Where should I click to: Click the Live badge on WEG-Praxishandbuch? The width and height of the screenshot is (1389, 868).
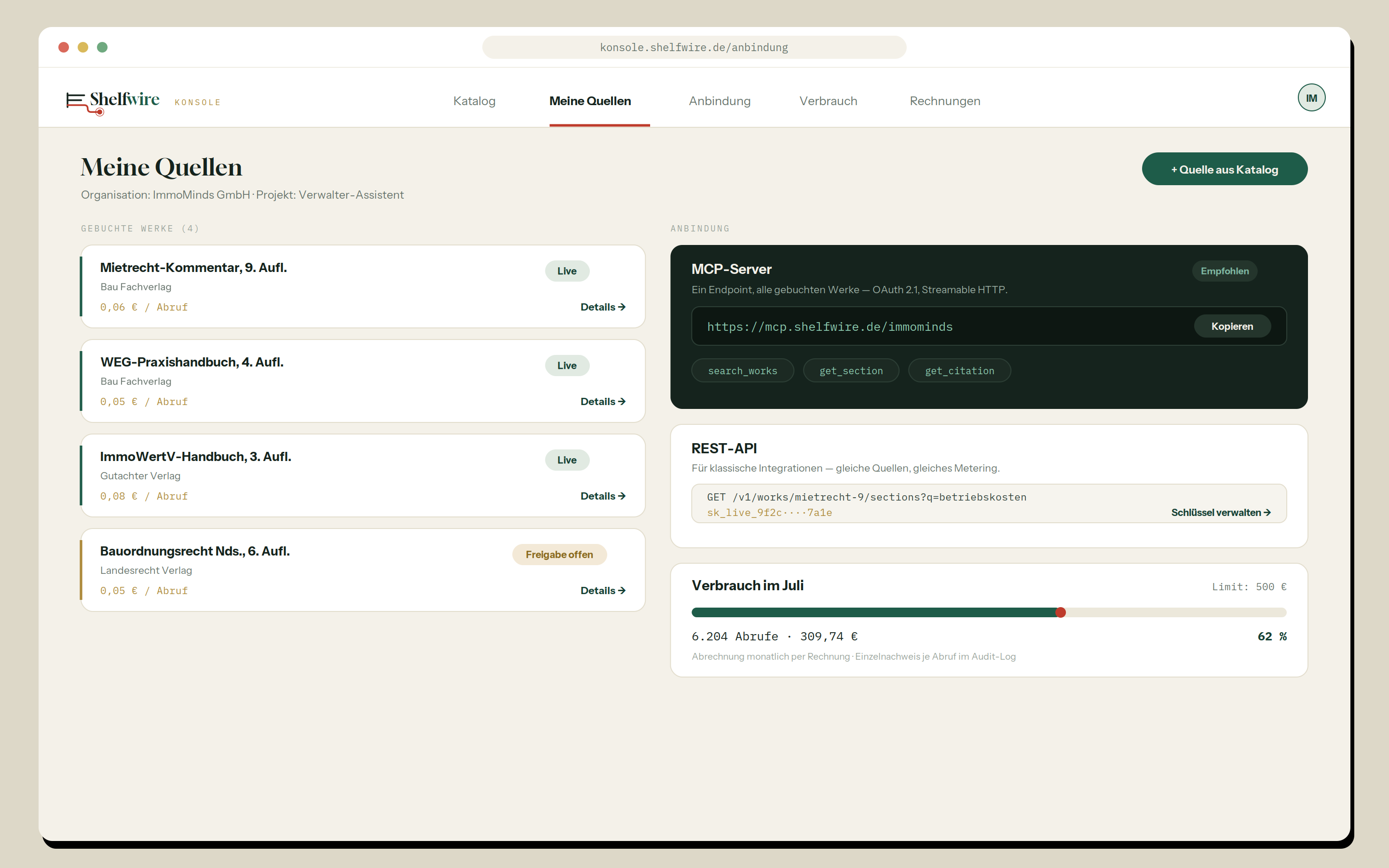click(567, 365)
